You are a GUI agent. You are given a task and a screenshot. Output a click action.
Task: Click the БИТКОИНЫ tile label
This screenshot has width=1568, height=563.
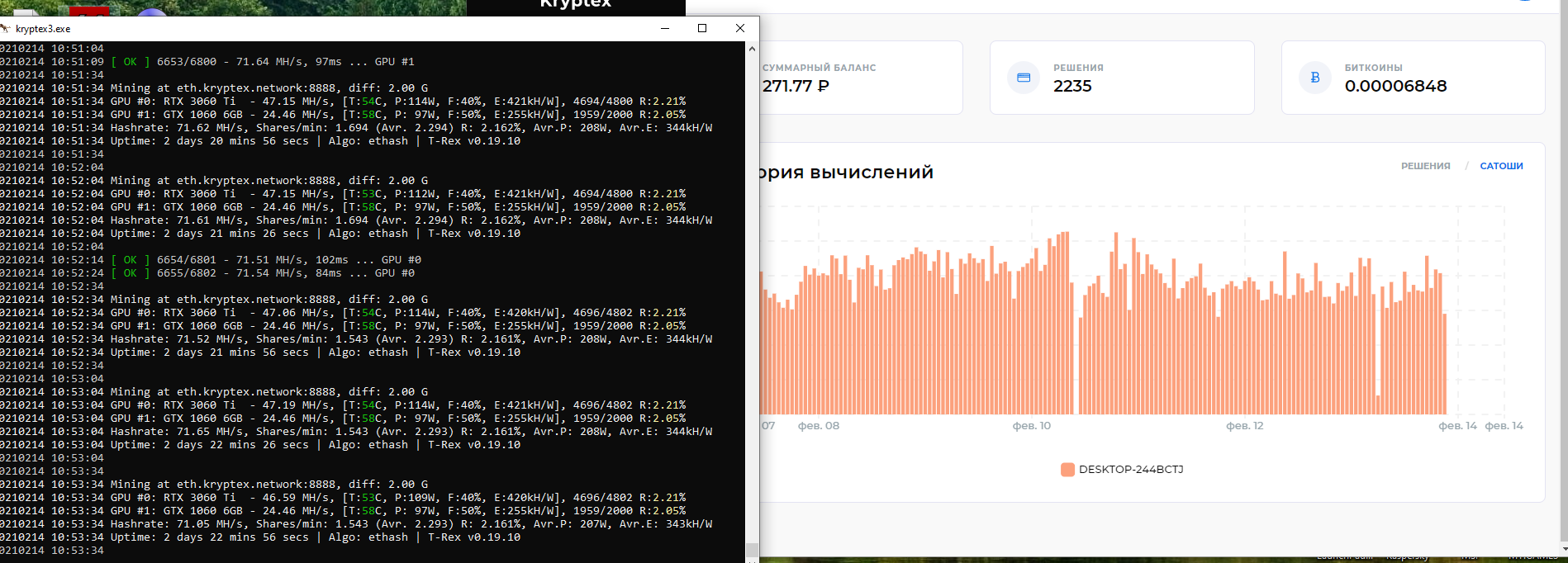(1373, 68)
